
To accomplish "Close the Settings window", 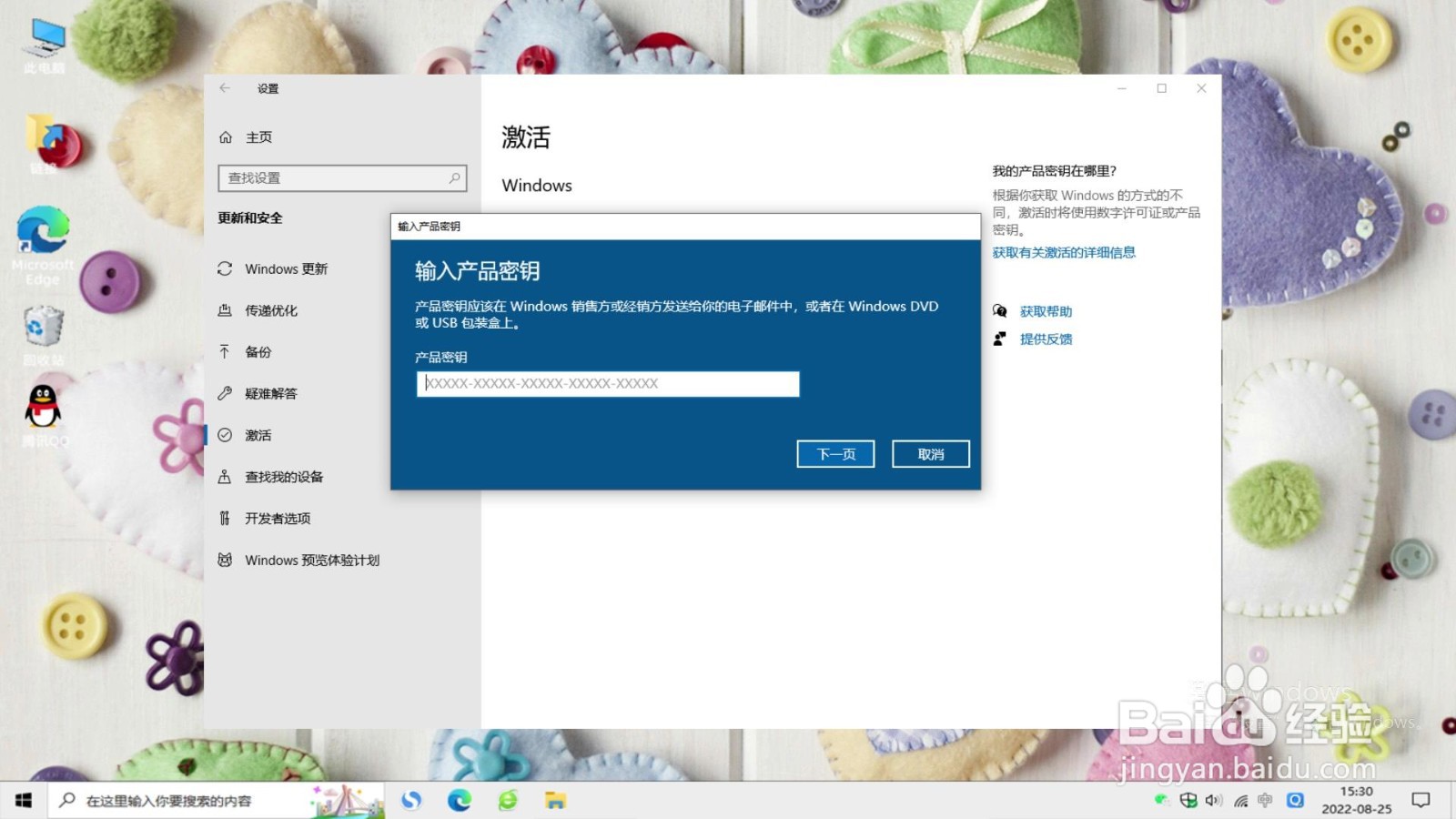I will pyautogui.click(x=1201, y=88).
